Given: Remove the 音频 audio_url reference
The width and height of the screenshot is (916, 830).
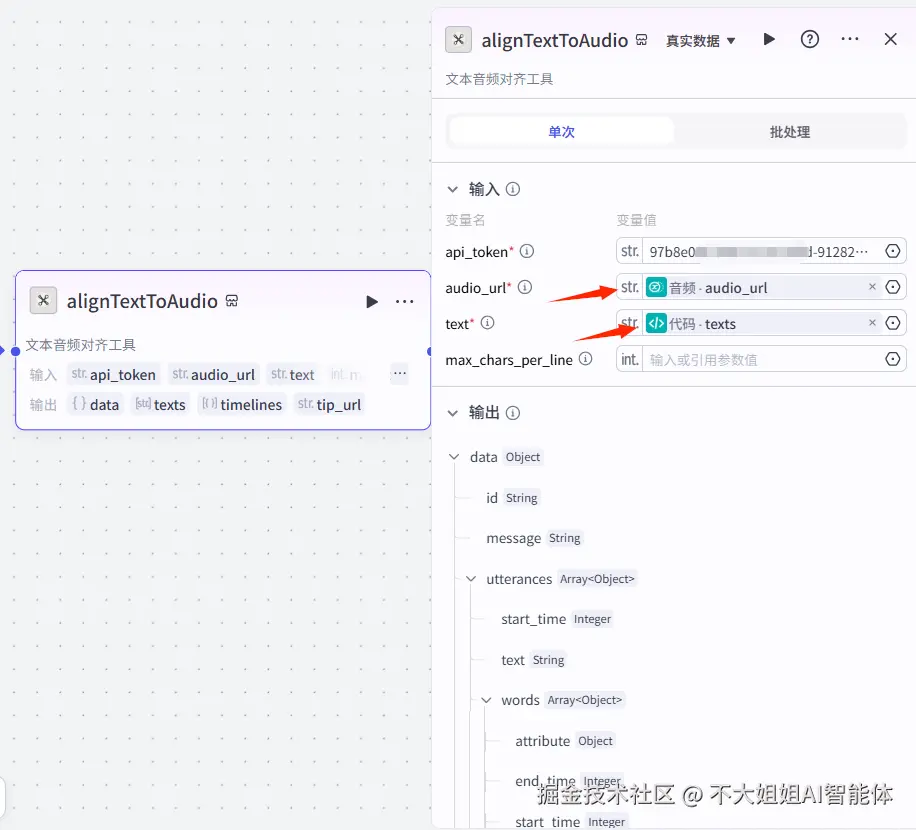Looking at the screenshot, I should [x=872, y=287].
